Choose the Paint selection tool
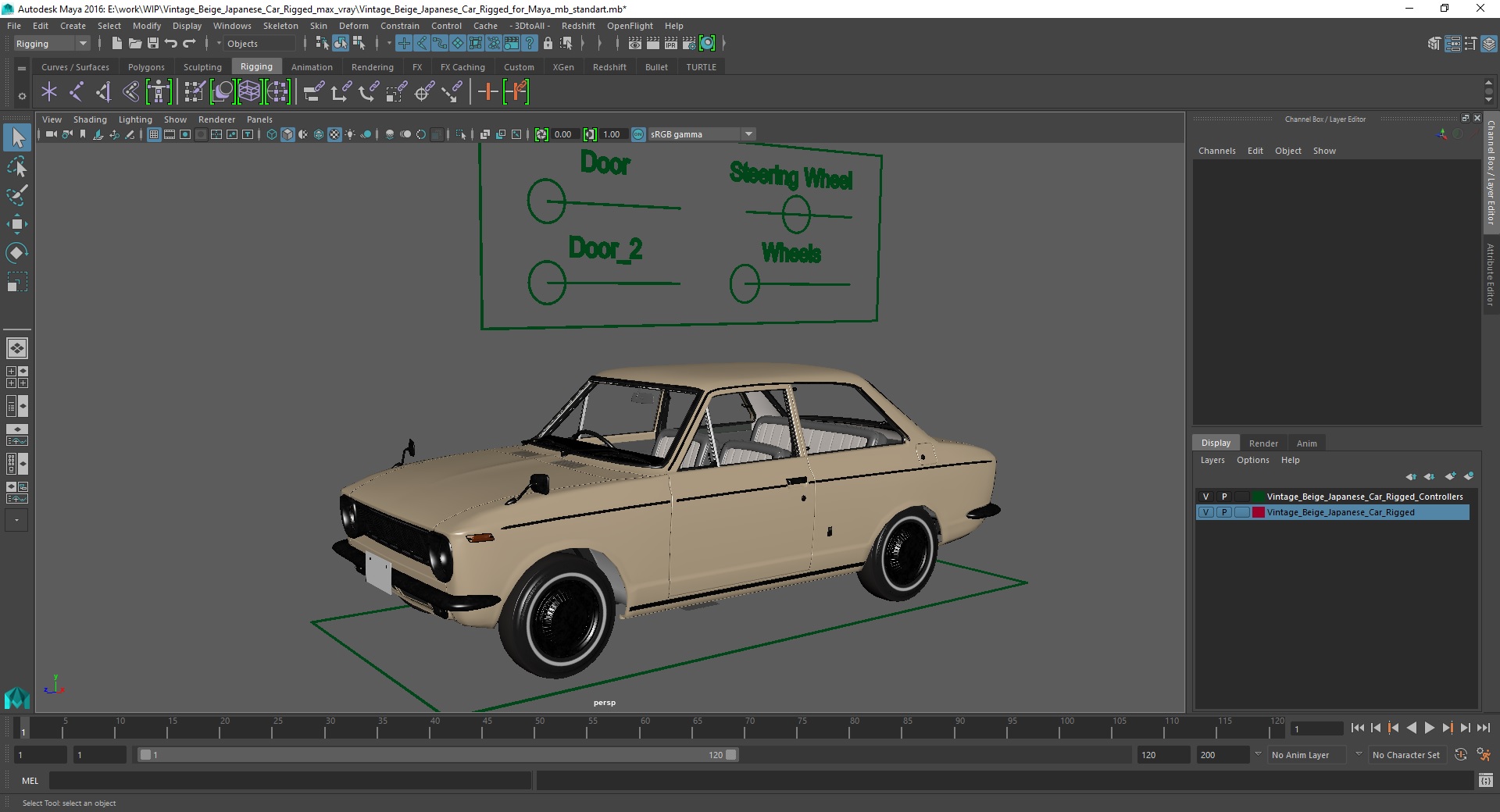 [x=17, y=195]
